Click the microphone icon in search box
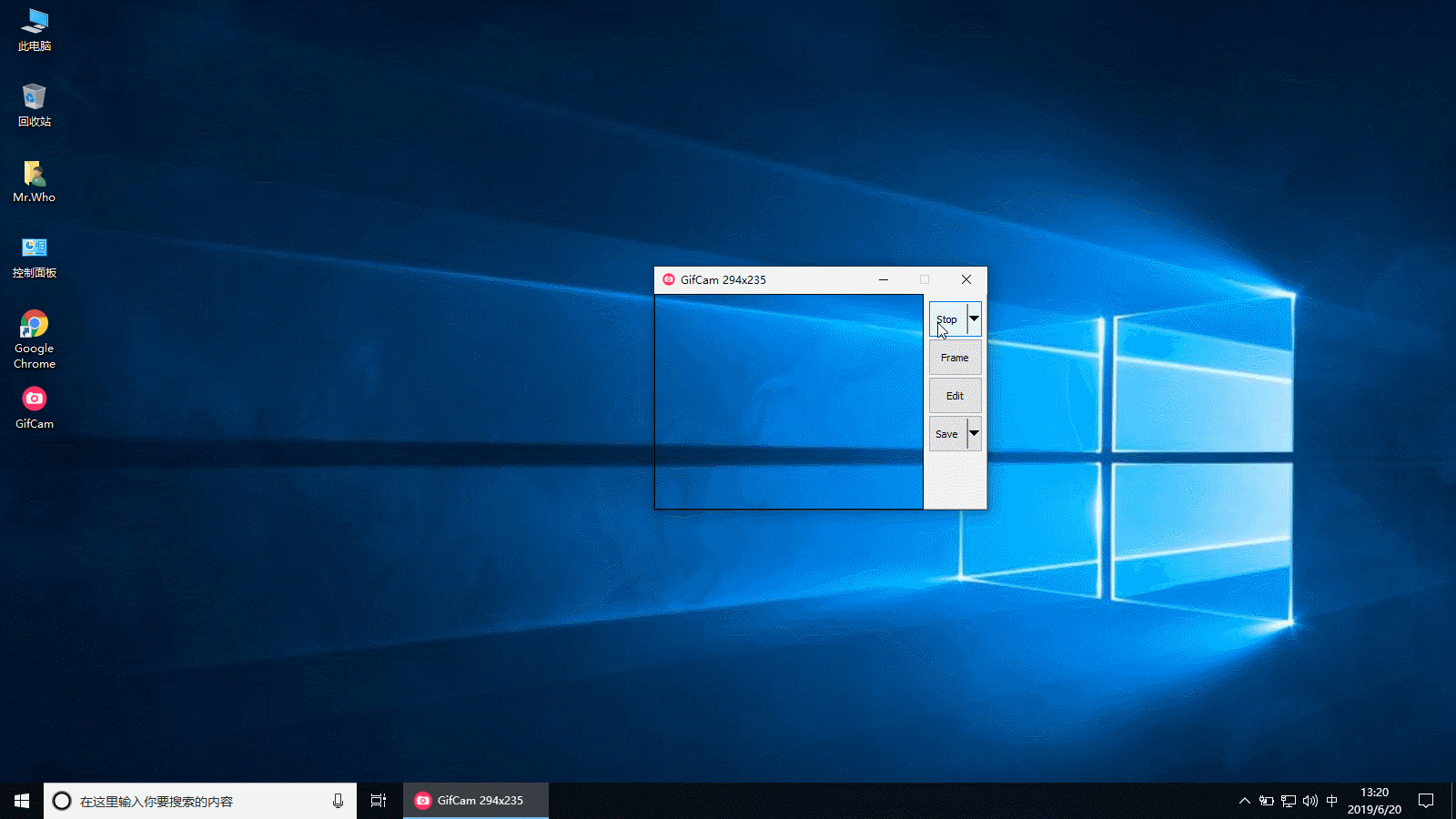This screenshot has height=819, width=1456. (x=338, y=801)
